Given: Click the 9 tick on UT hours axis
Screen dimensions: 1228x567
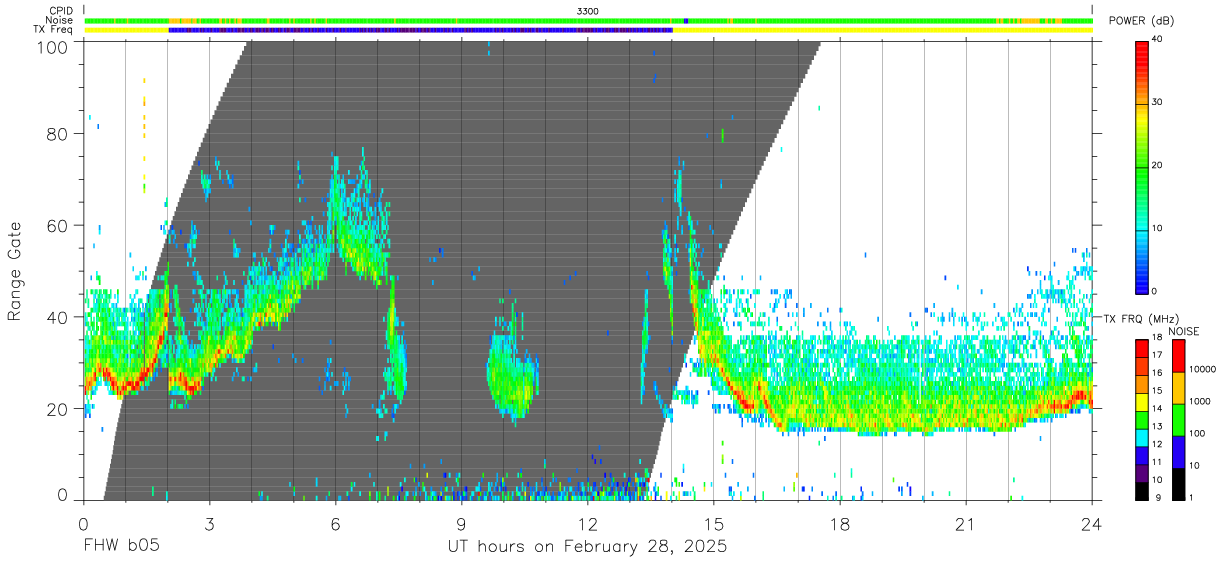Looking at the screenshot, I should pos(461,523).
